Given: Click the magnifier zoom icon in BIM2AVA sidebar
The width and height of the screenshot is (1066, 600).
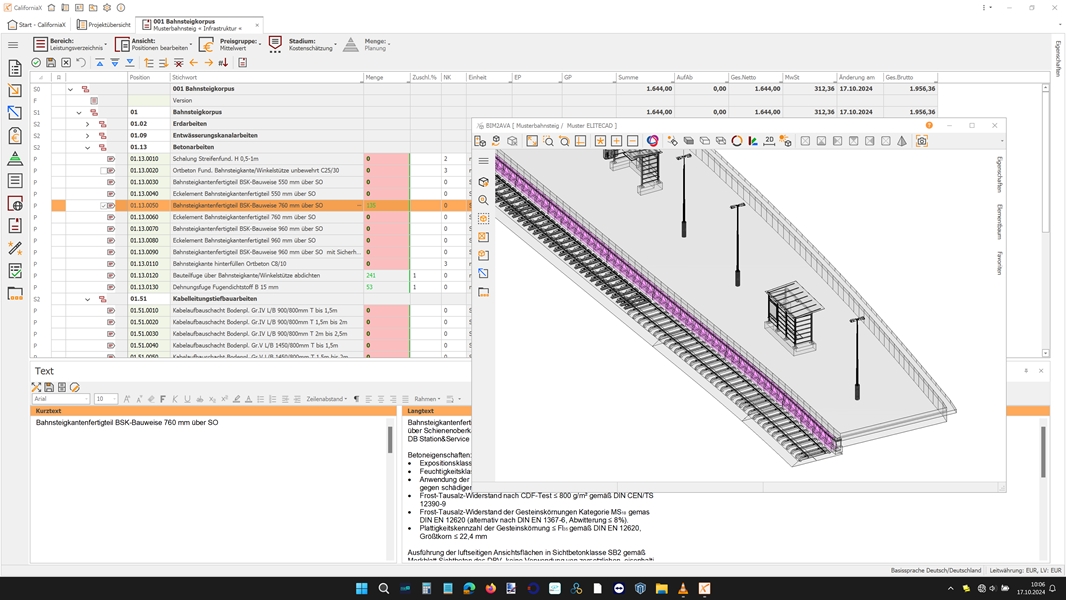Looking at the screenshot, I should tap(484, 200).
